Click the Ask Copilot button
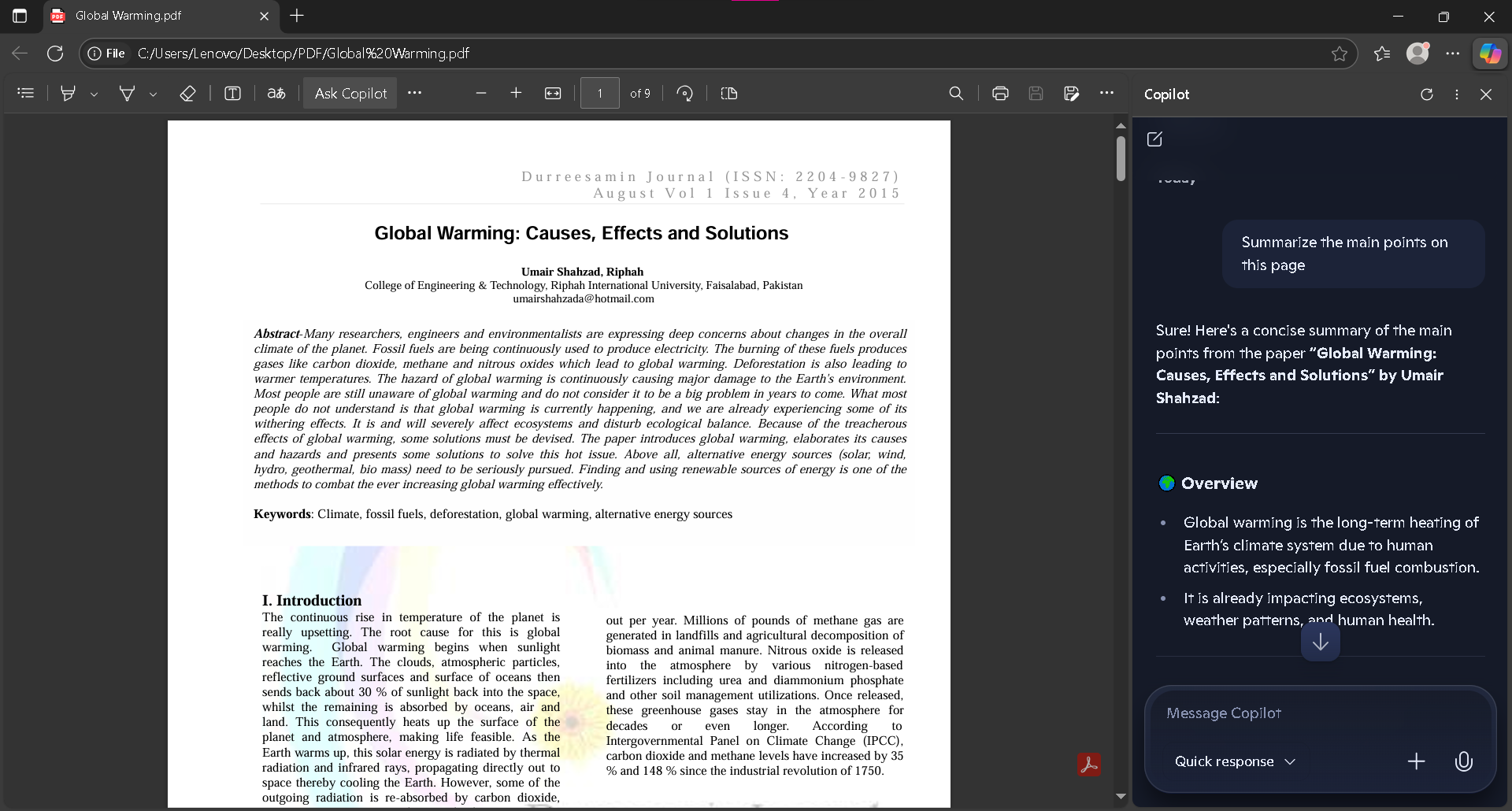1512x811 pixels. tap(350, 93)
